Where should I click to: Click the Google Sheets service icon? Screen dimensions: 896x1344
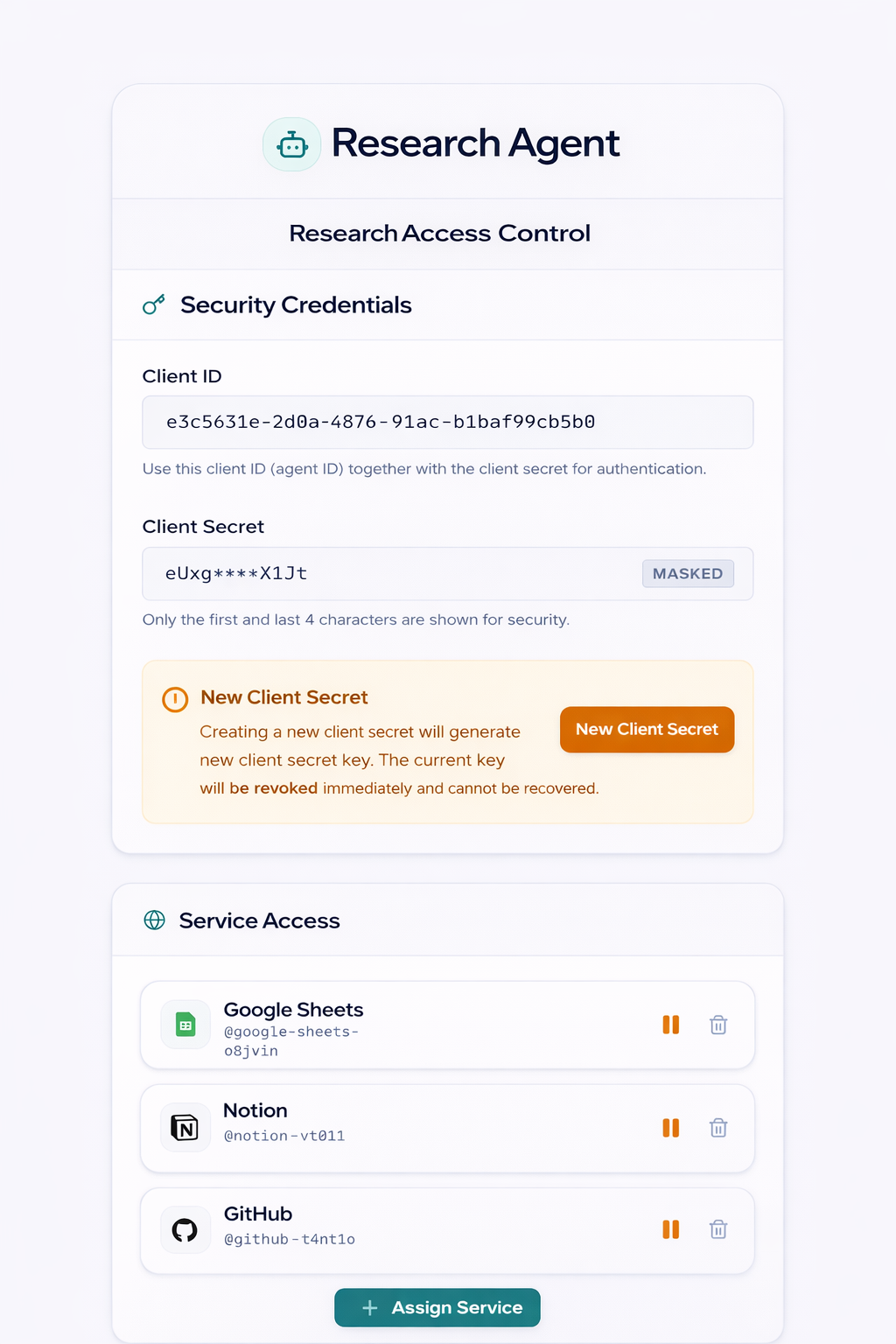(x=185, y=1025)
